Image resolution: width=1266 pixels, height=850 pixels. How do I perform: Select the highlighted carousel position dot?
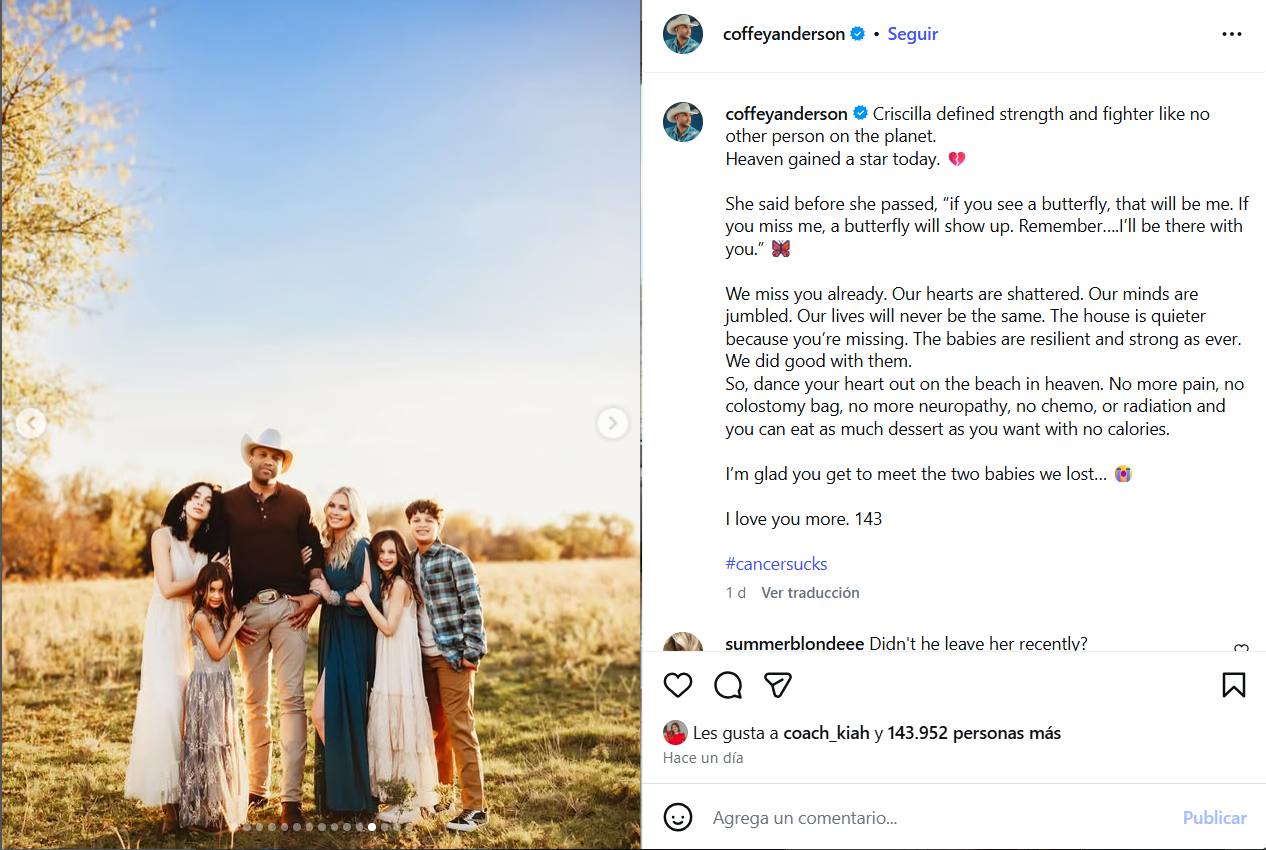(x=372, y=827)
